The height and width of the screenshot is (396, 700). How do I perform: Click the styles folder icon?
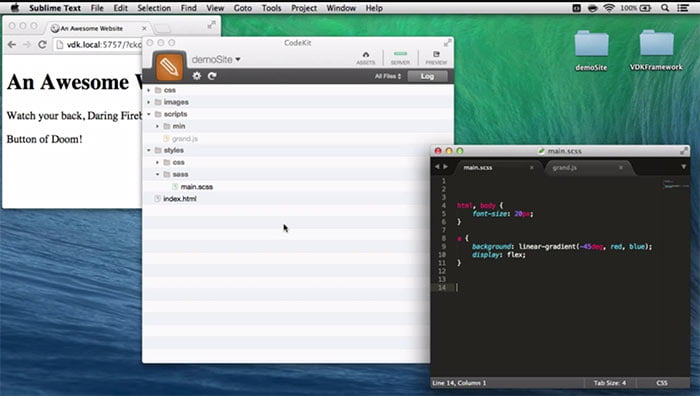click(158, 150)
